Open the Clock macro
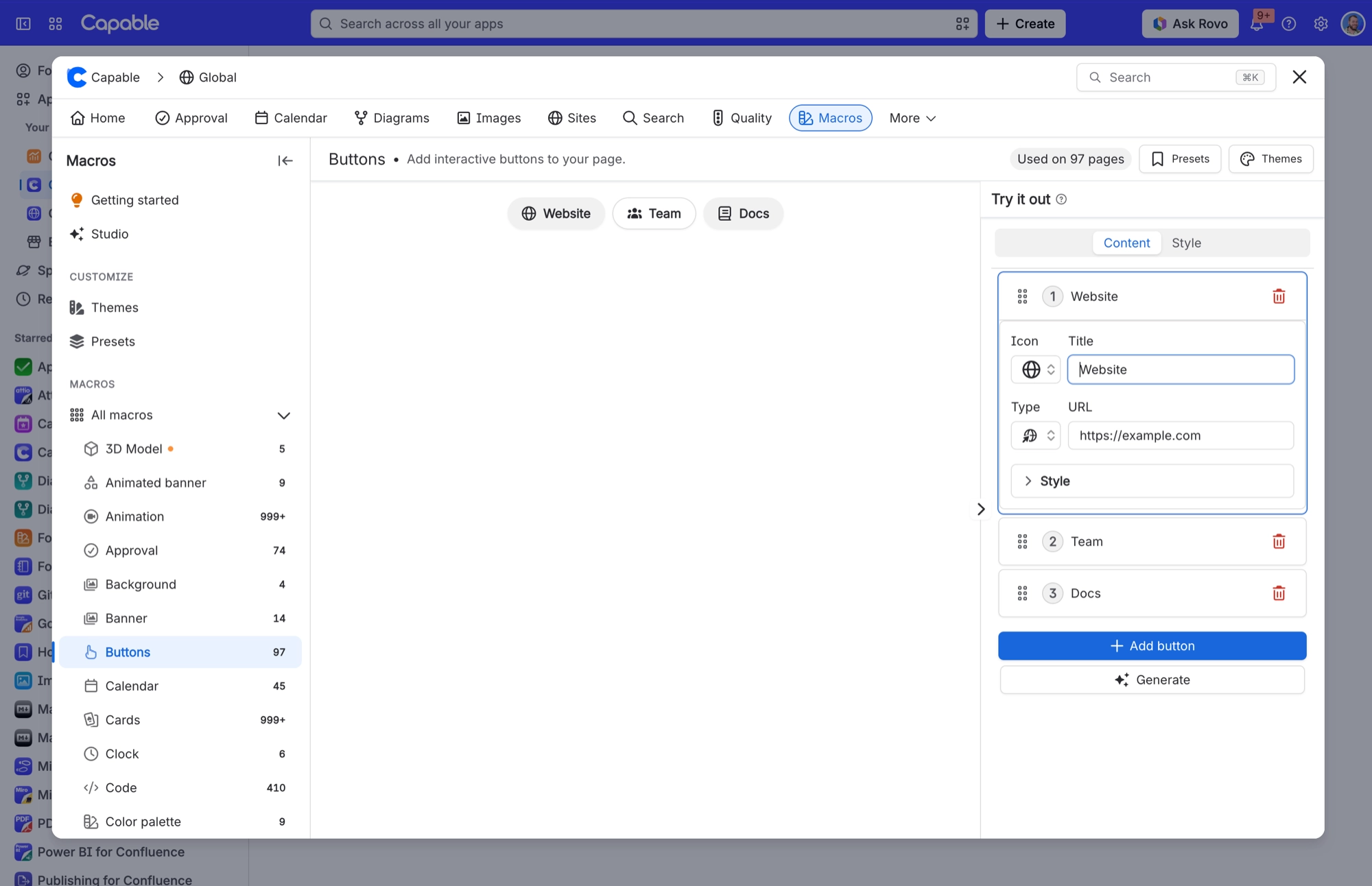 [180, 754]
